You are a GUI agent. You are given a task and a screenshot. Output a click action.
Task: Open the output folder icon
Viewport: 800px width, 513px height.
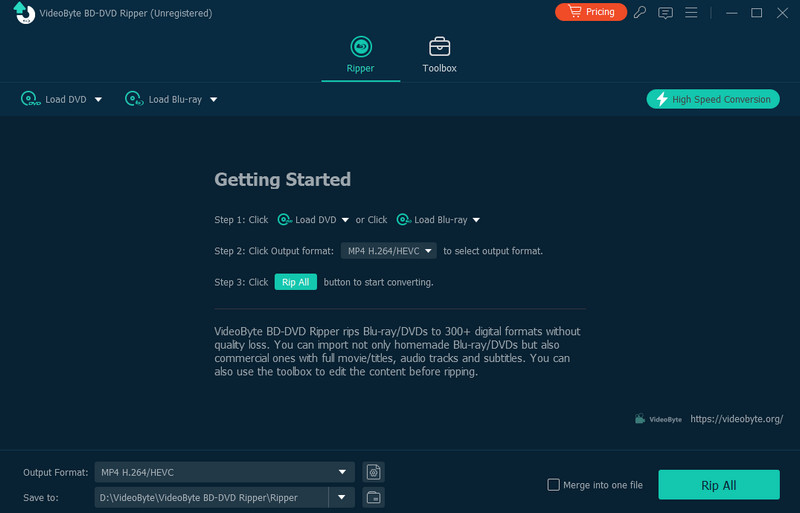[373, 498]
